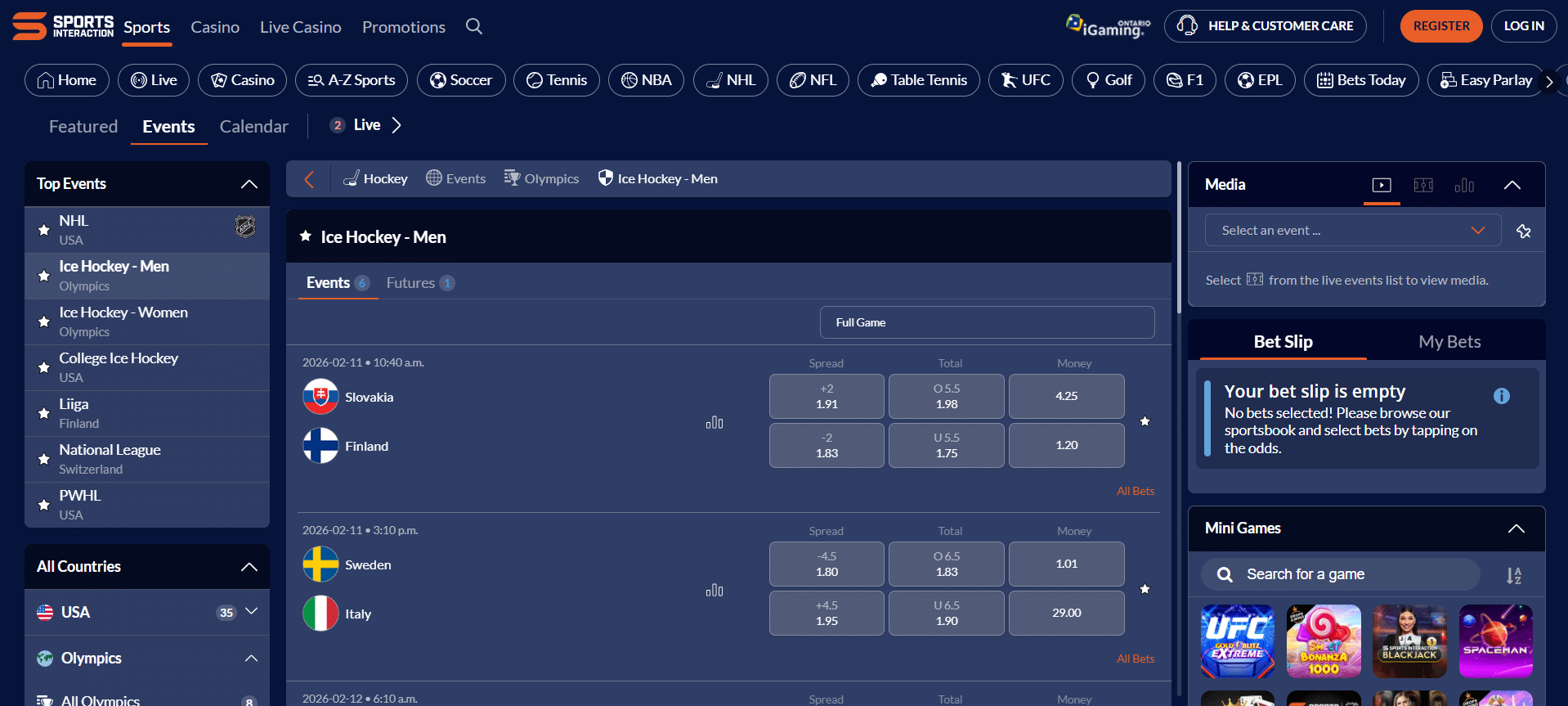Open the A-Z Sports shortcut
Viewport: 1568px width, 706px height.
point(352,80)
